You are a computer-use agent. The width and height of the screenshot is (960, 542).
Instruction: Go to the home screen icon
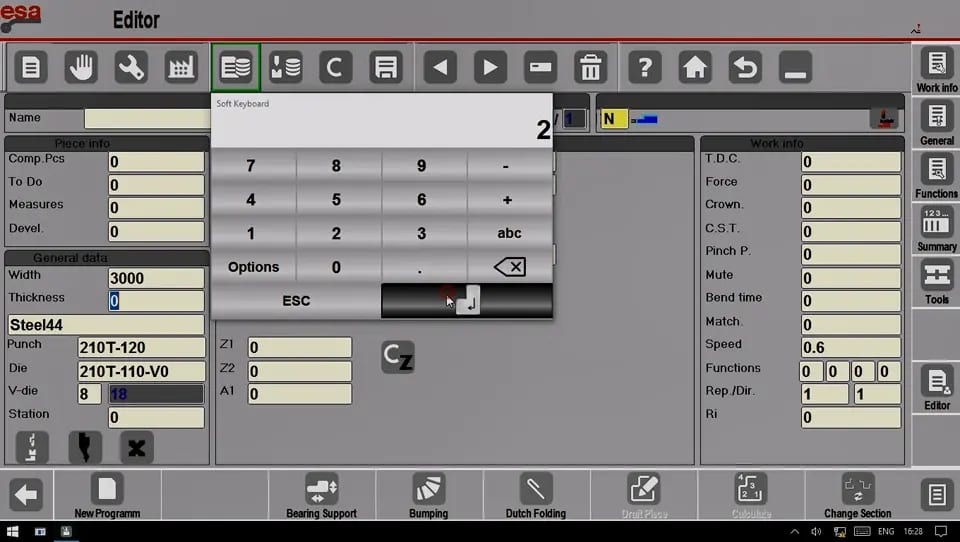pos(695,67)
